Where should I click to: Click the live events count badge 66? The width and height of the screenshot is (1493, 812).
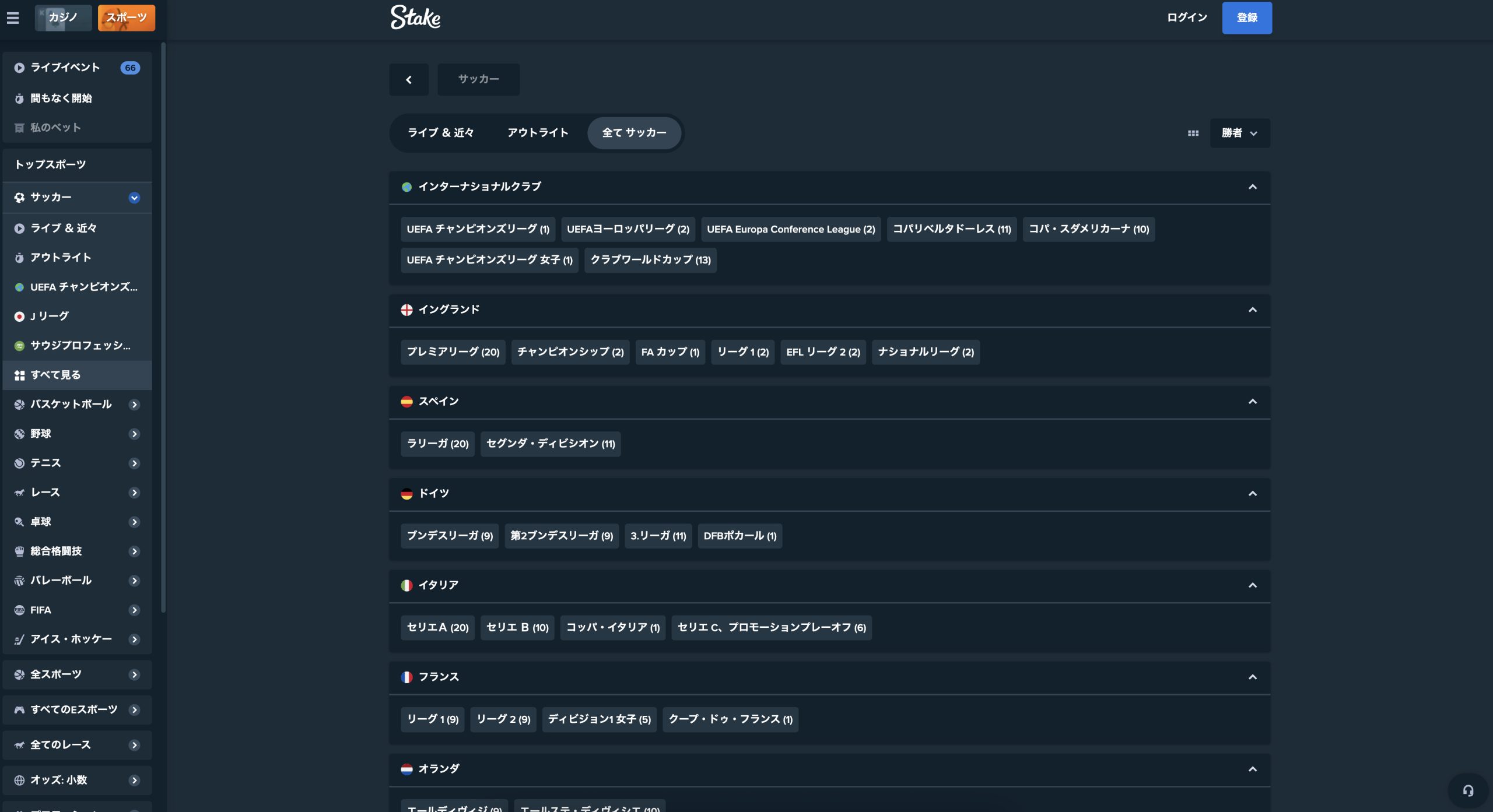tap(130, 68)
